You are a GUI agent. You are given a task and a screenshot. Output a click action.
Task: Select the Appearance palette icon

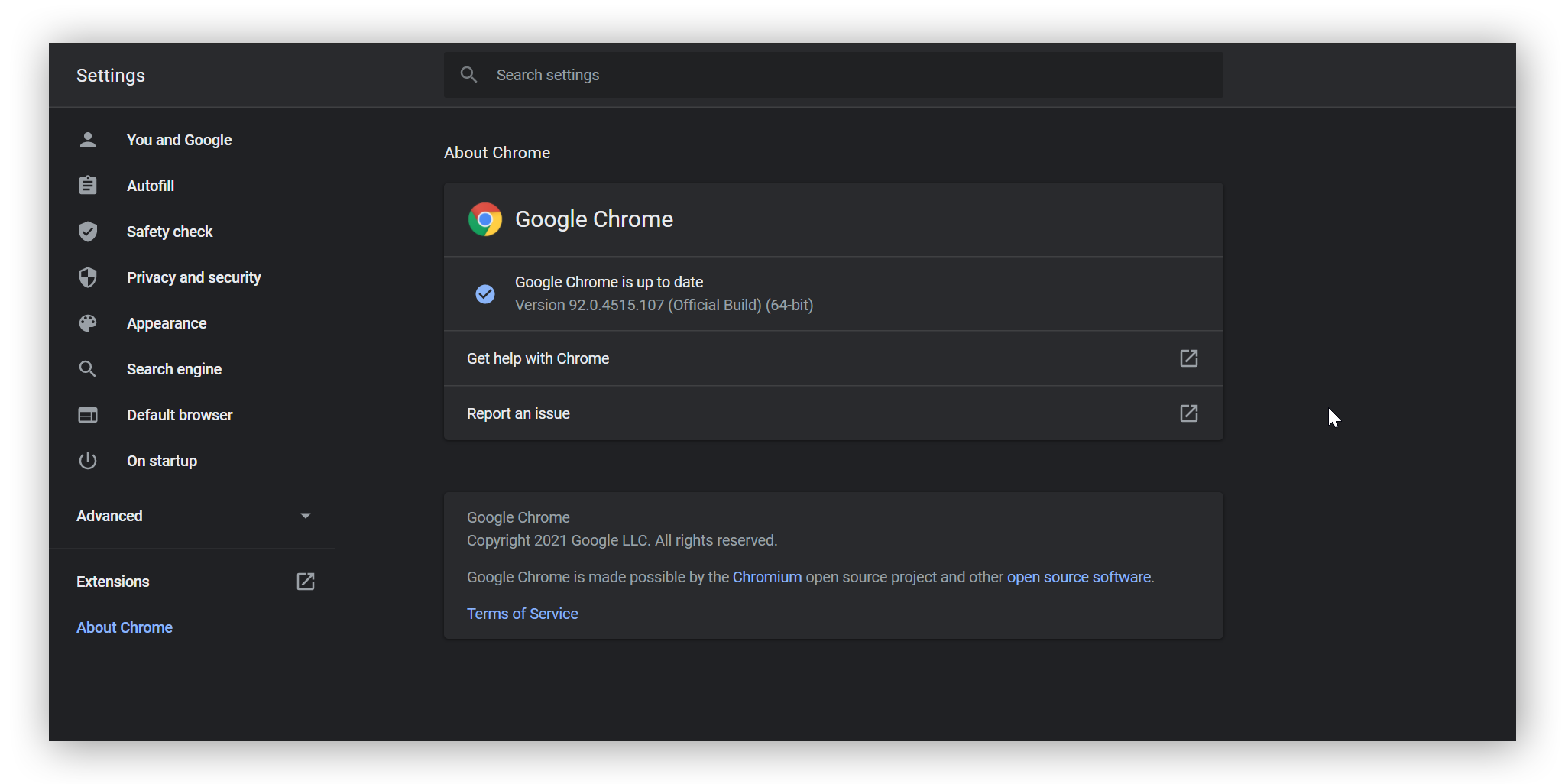click(87, 322)
